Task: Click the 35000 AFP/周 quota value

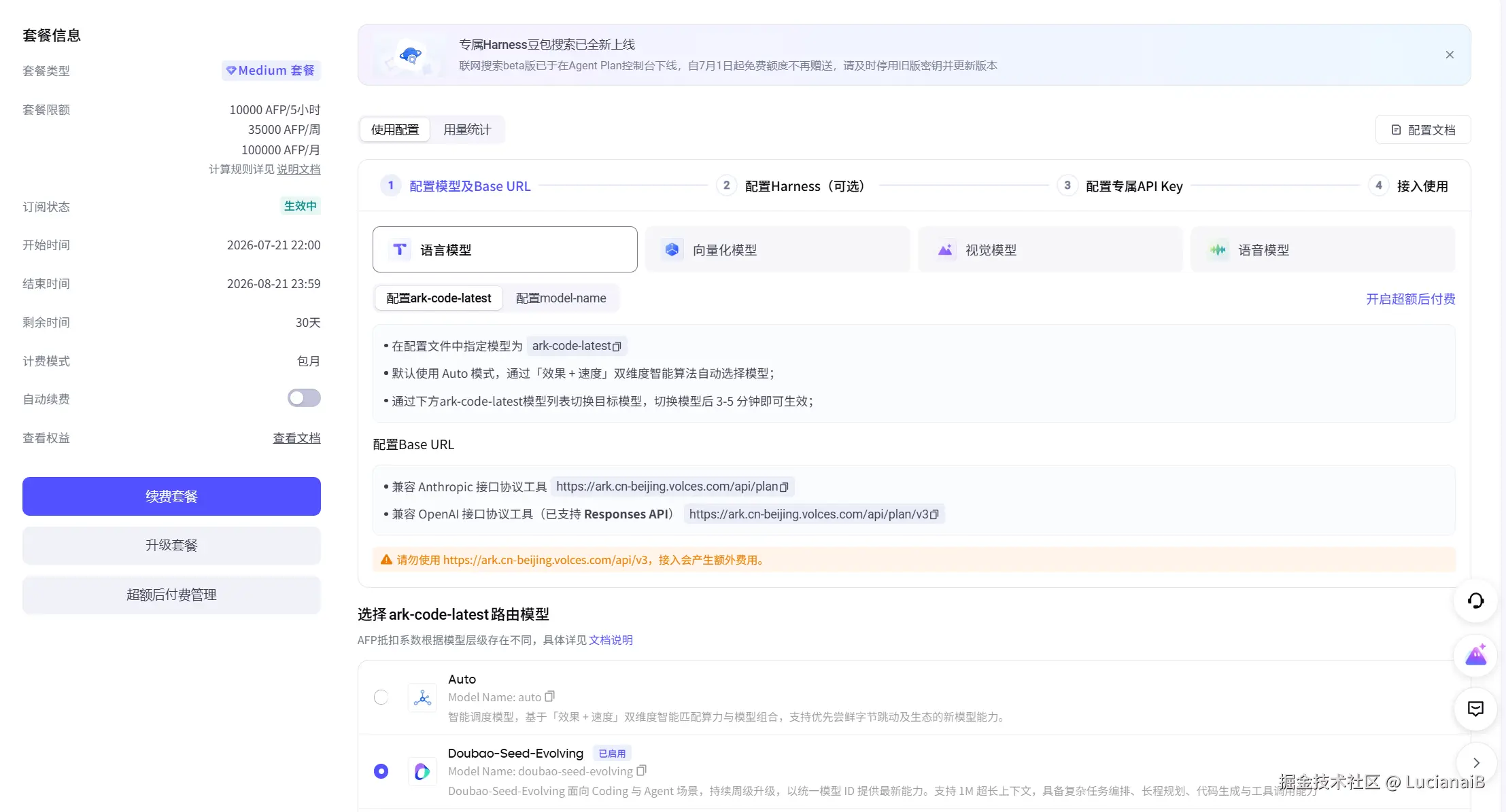Action: click(284, 130)
